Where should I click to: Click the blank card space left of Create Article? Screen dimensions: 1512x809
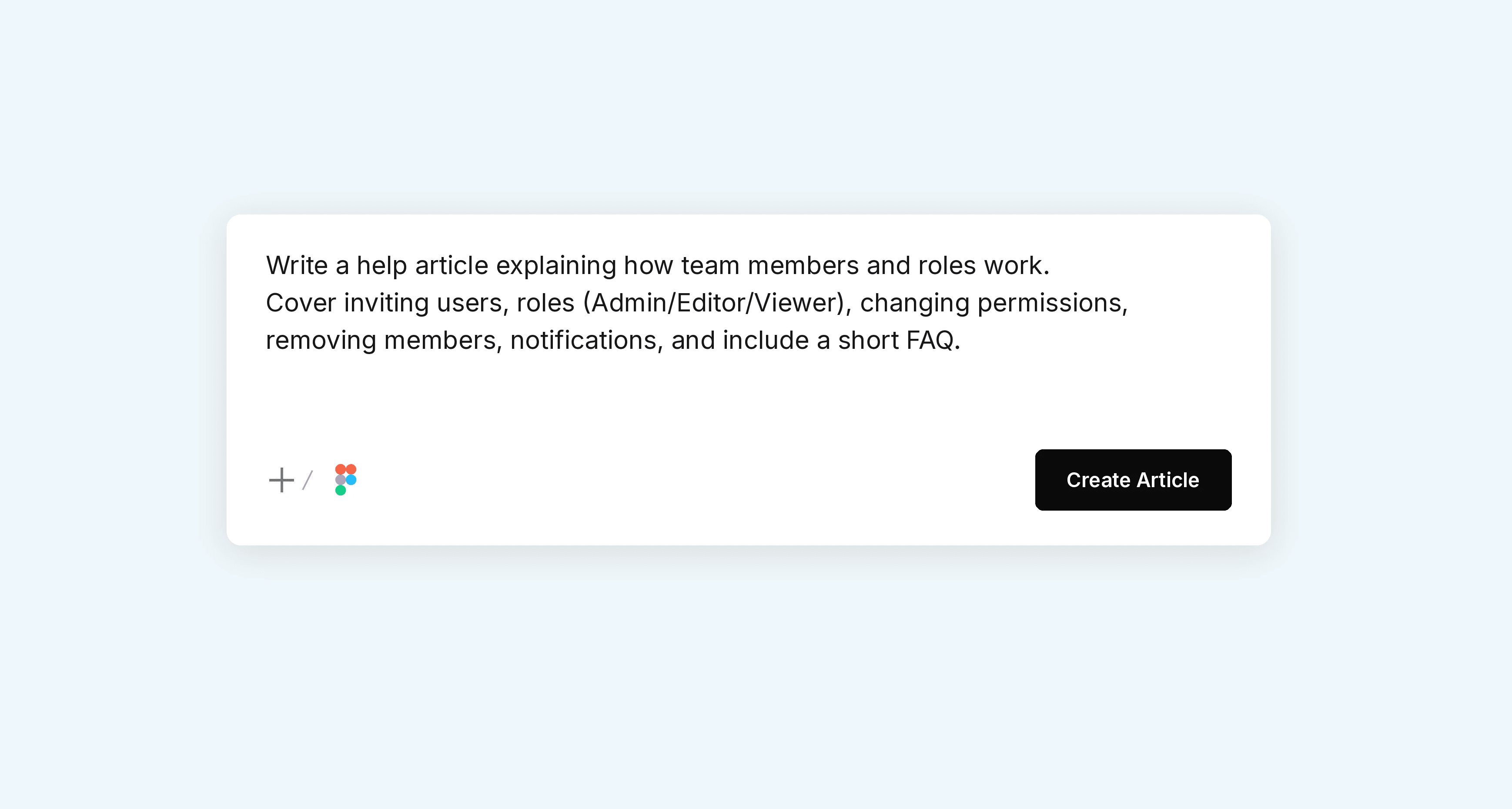tap(692, 480)
